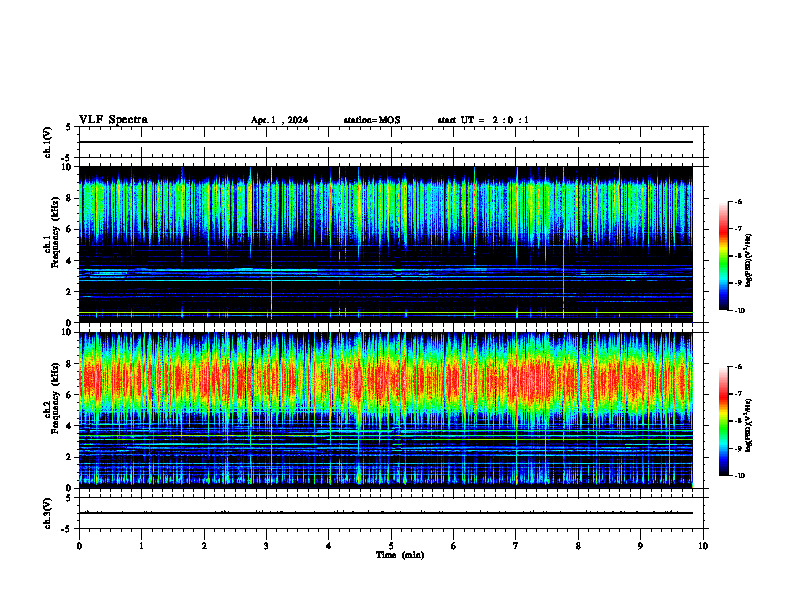792x612 pixels.
Task: Click the "10" tick label on the Time (min) axis
Action: 703,546
